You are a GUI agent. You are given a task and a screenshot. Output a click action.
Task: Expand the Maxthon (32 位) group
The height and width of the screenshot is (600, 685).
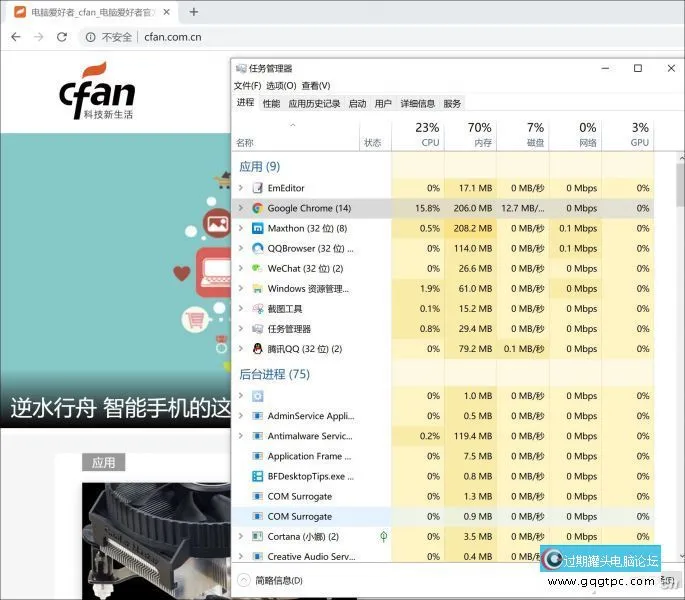click(x=241, y=229)
